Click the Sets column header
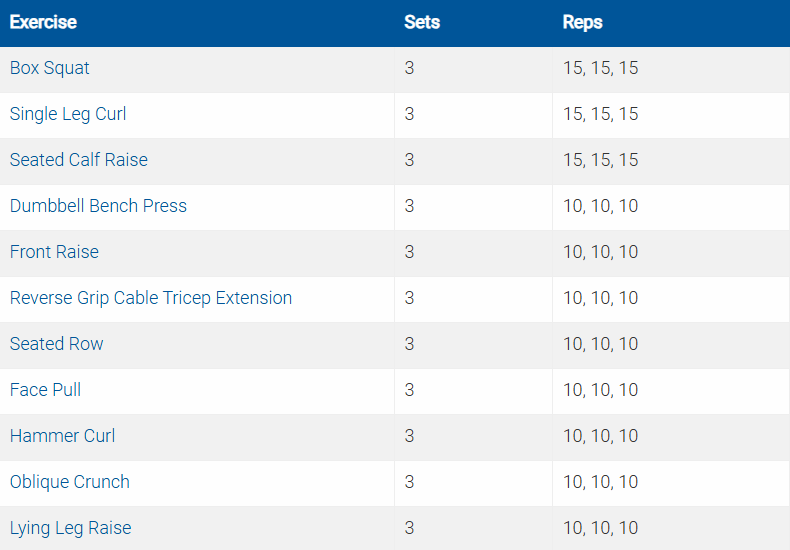The width and height of the screenshot is (790, 550). (422, 22)
